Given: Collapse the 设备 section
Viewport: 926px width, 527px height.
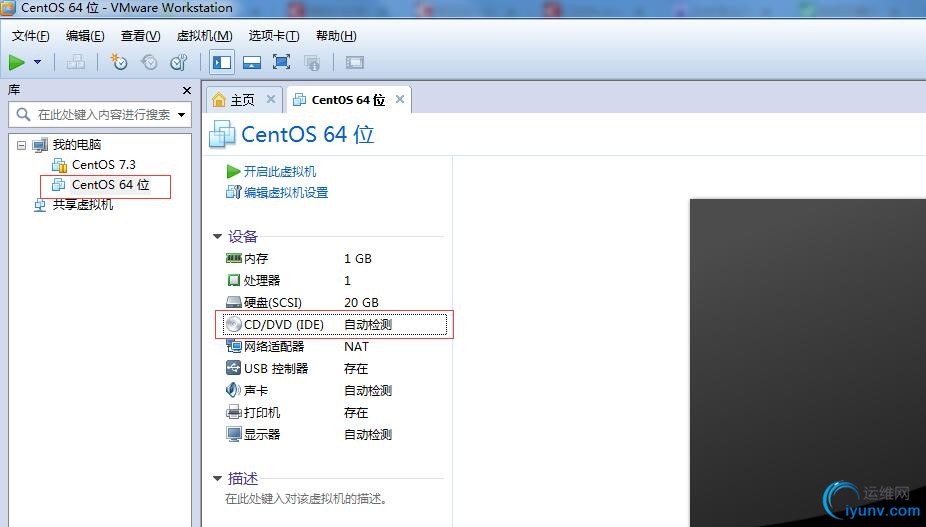Looking at the screenshot, I should click(217, 237).
